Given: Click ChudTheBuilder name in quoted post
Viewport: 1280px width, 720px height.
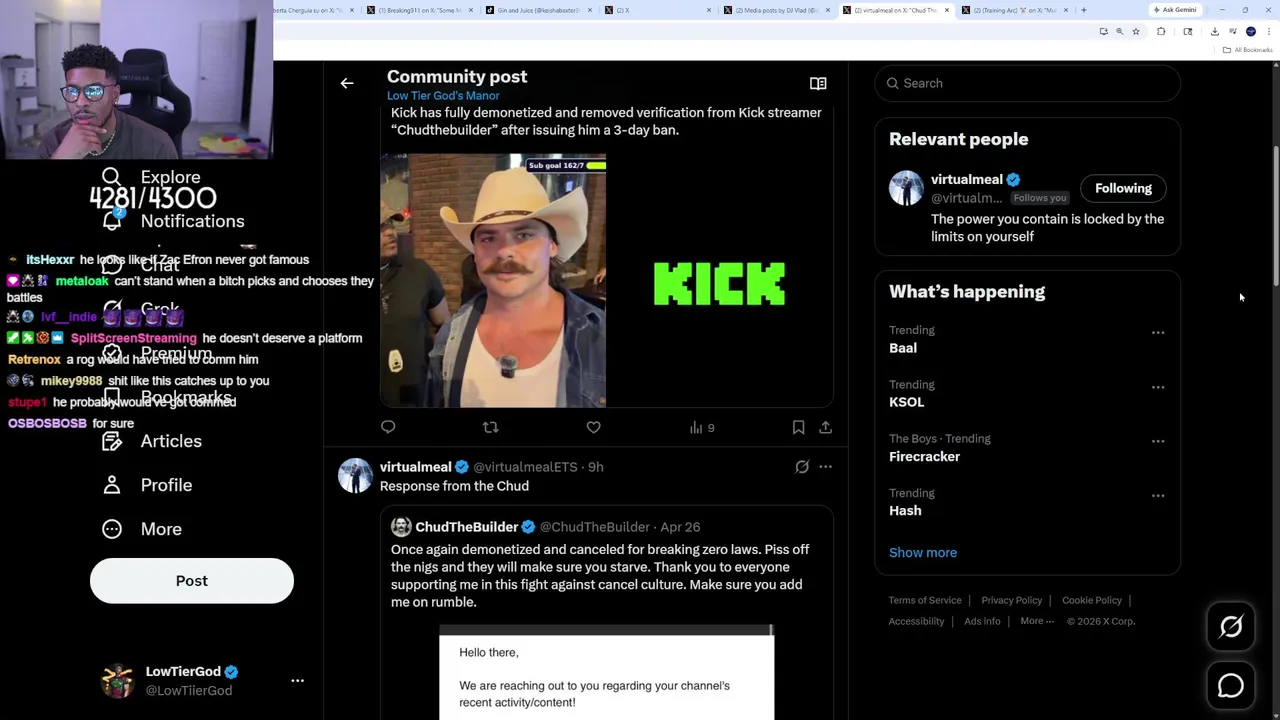Looking at the screenshot, I should [x=466, y=527].
